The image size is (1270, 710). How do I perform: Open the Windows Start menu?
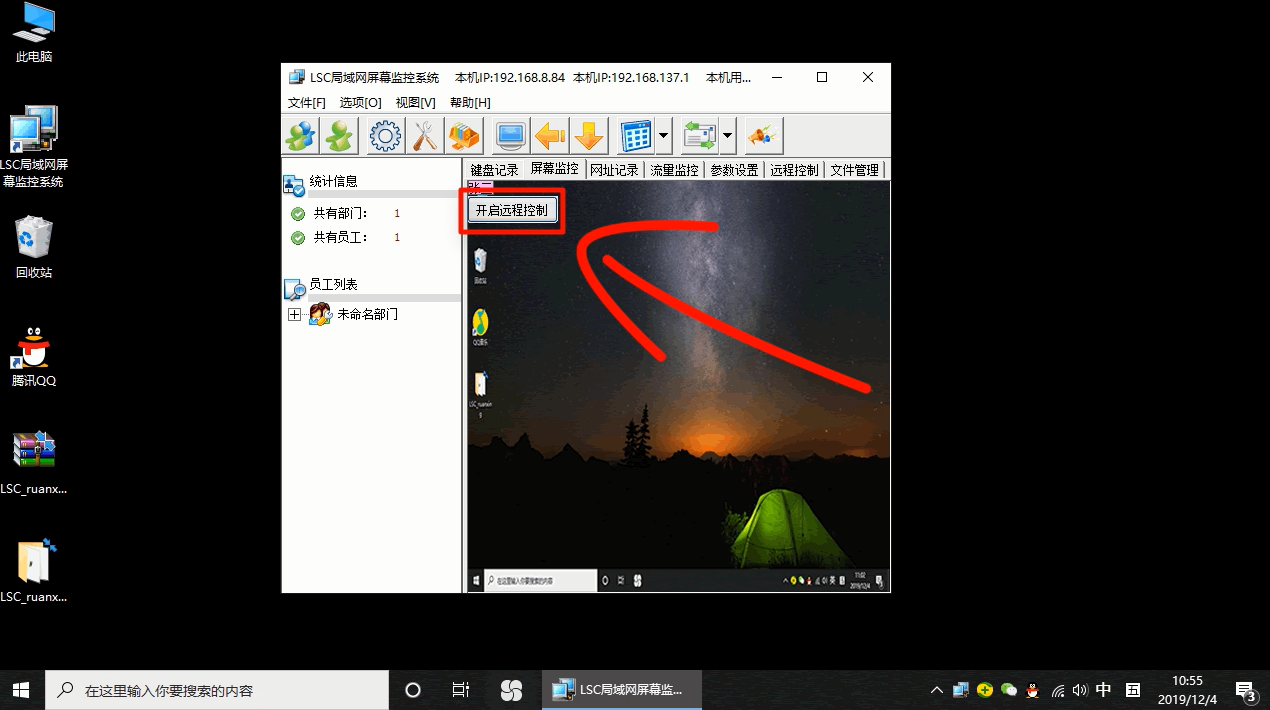click(x=20, y=690)
